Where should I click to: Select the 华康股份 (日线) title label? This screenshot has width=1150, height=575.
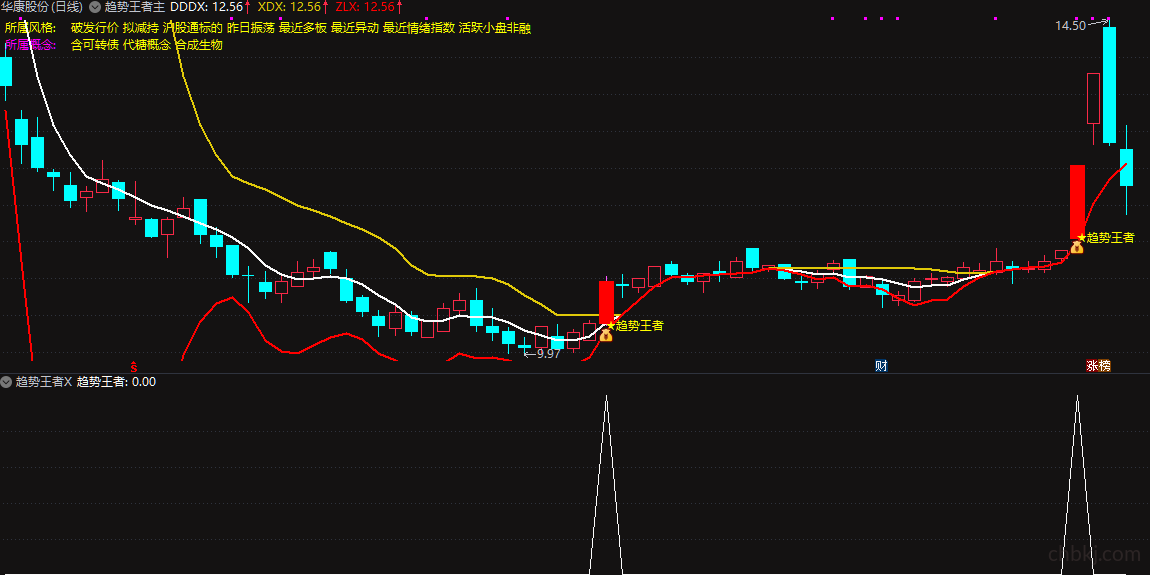43,7
